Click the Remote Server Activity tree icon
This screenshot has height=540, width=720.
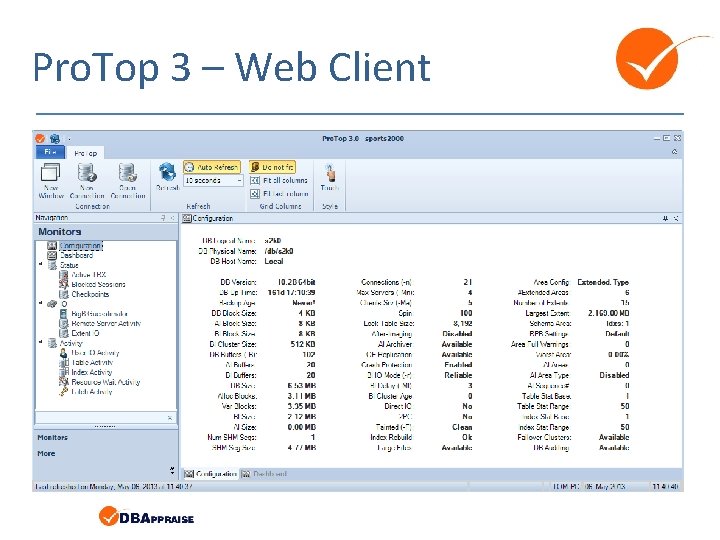(64, 323)
